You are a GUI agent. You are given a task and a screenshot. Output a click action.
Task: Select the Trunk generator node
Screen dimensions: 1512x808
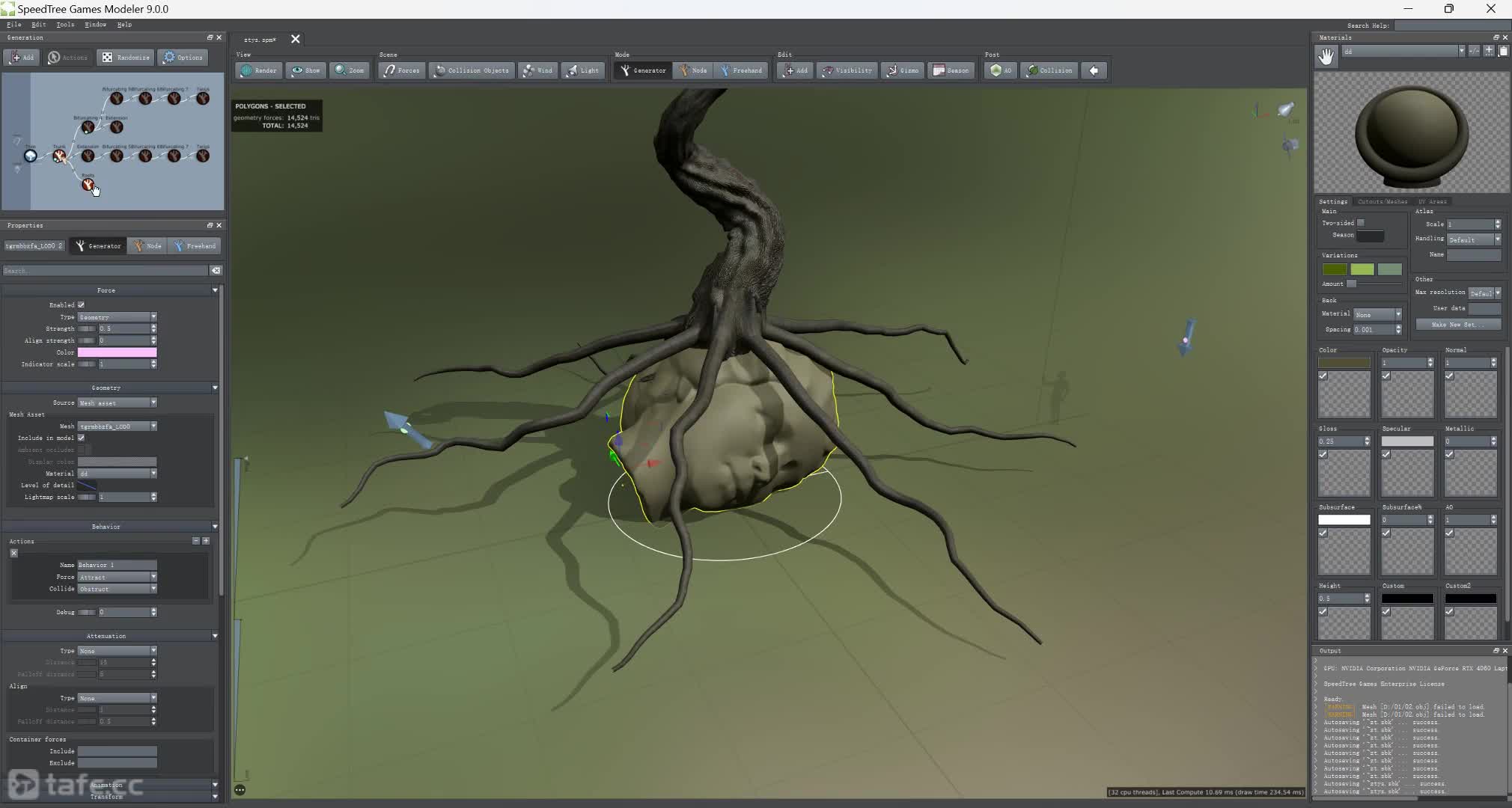[59, 156]
